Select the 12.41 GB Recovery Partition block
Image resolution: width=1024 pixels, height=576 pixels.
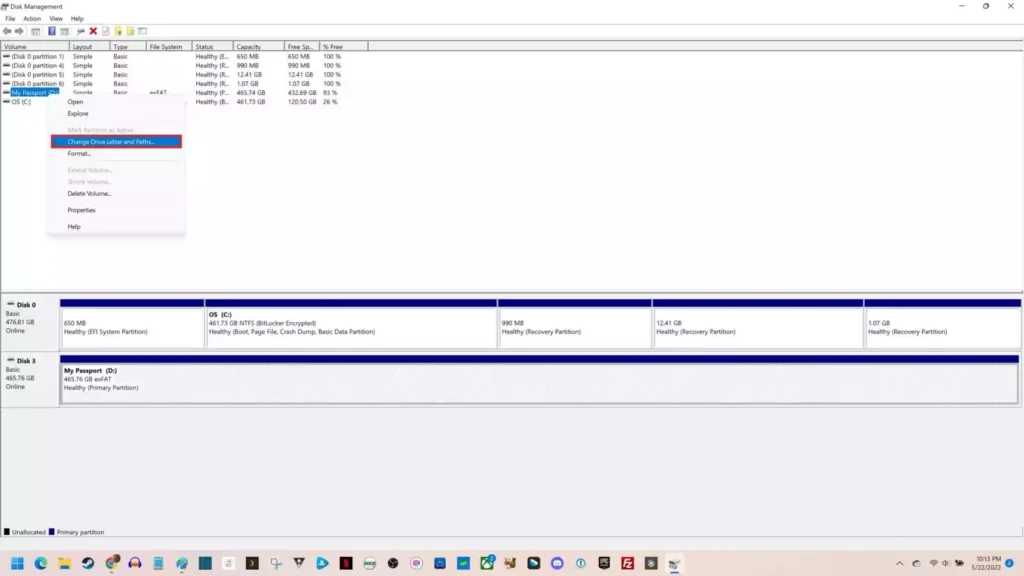click(758, 324)
